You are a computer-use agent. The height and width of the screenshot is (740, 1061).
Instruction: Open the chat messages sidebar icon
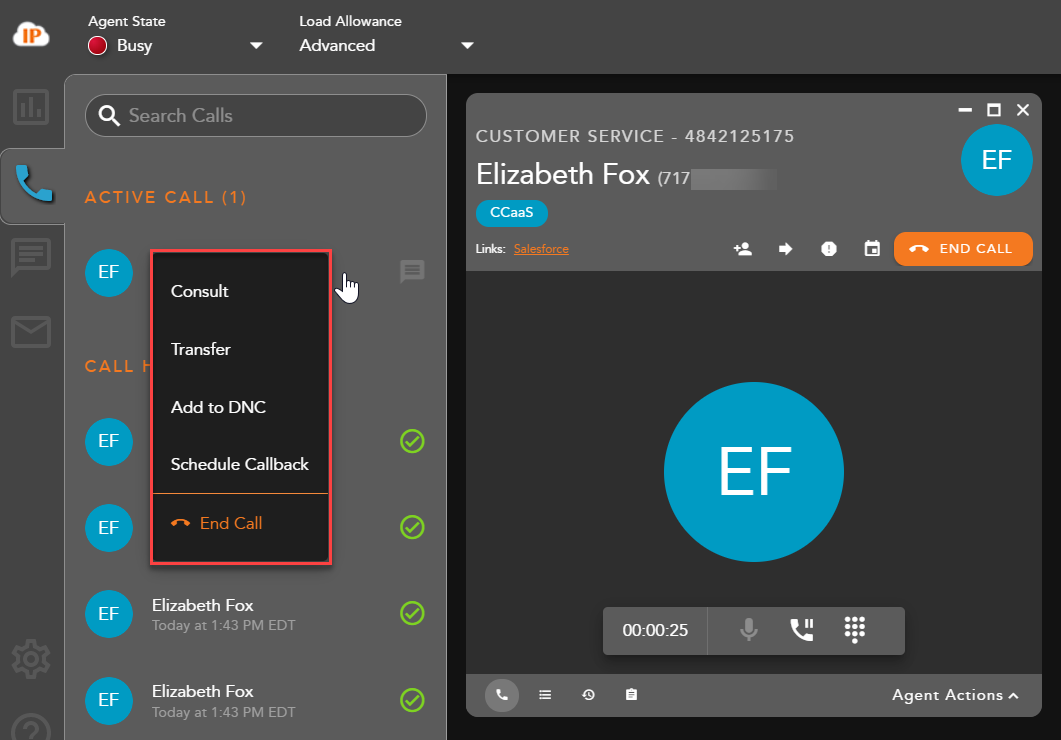click(x=31, y=257)
